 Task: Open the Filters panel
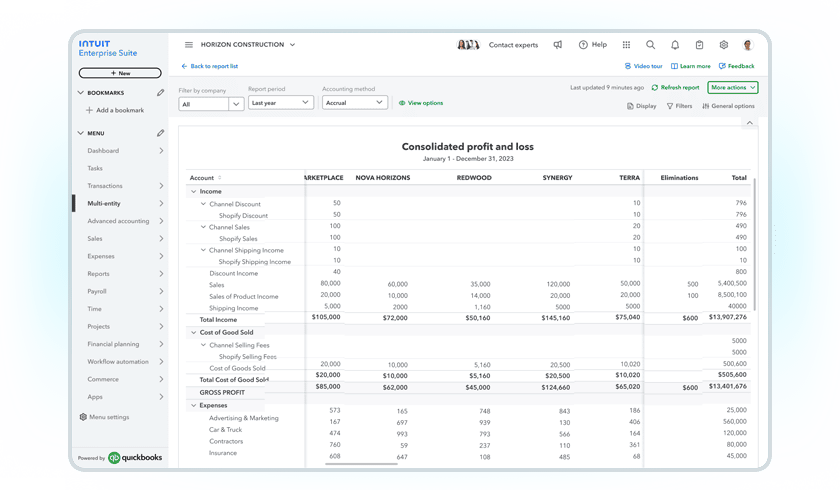coord(679,106)
